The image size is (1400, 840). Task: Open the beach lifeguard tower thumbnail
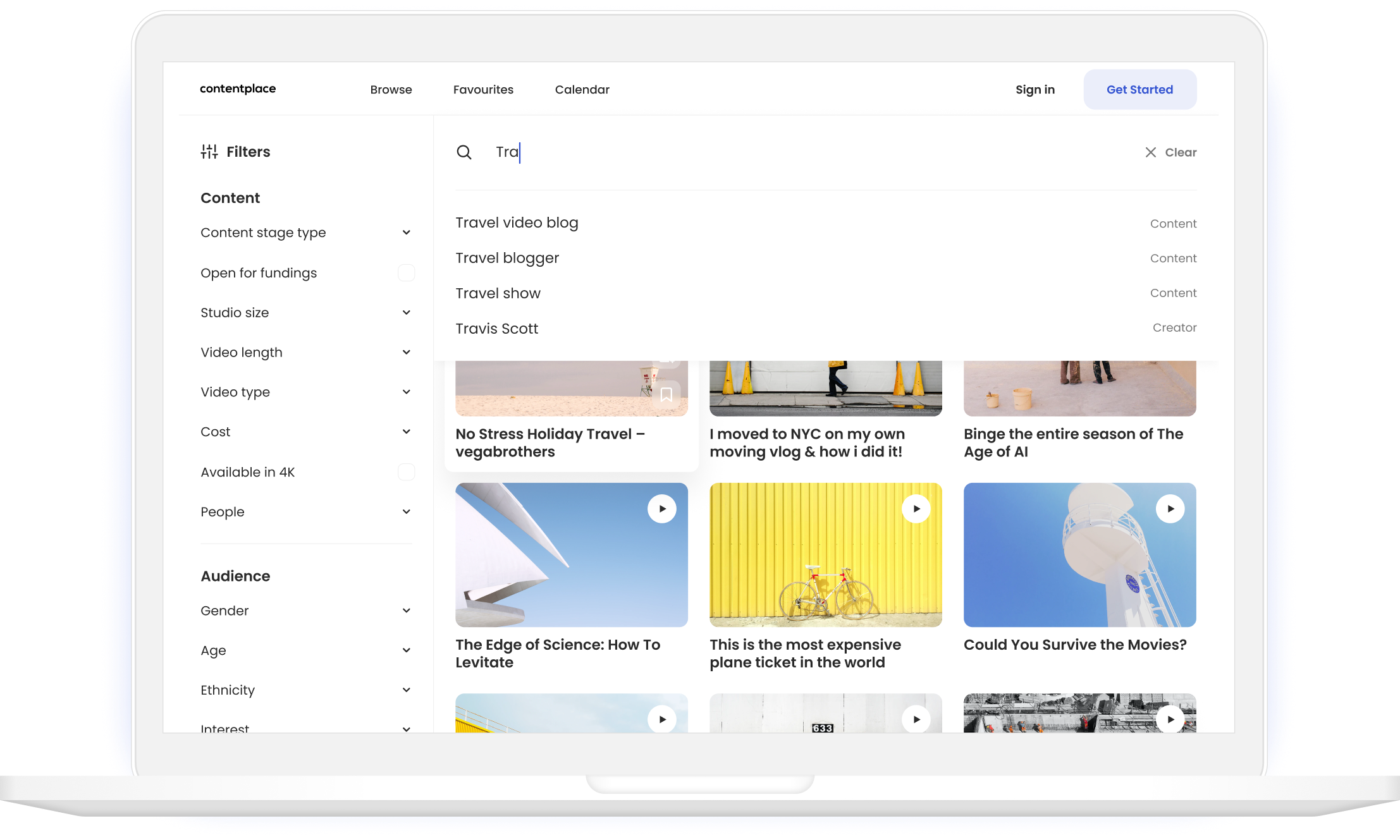tap(571, 388)
